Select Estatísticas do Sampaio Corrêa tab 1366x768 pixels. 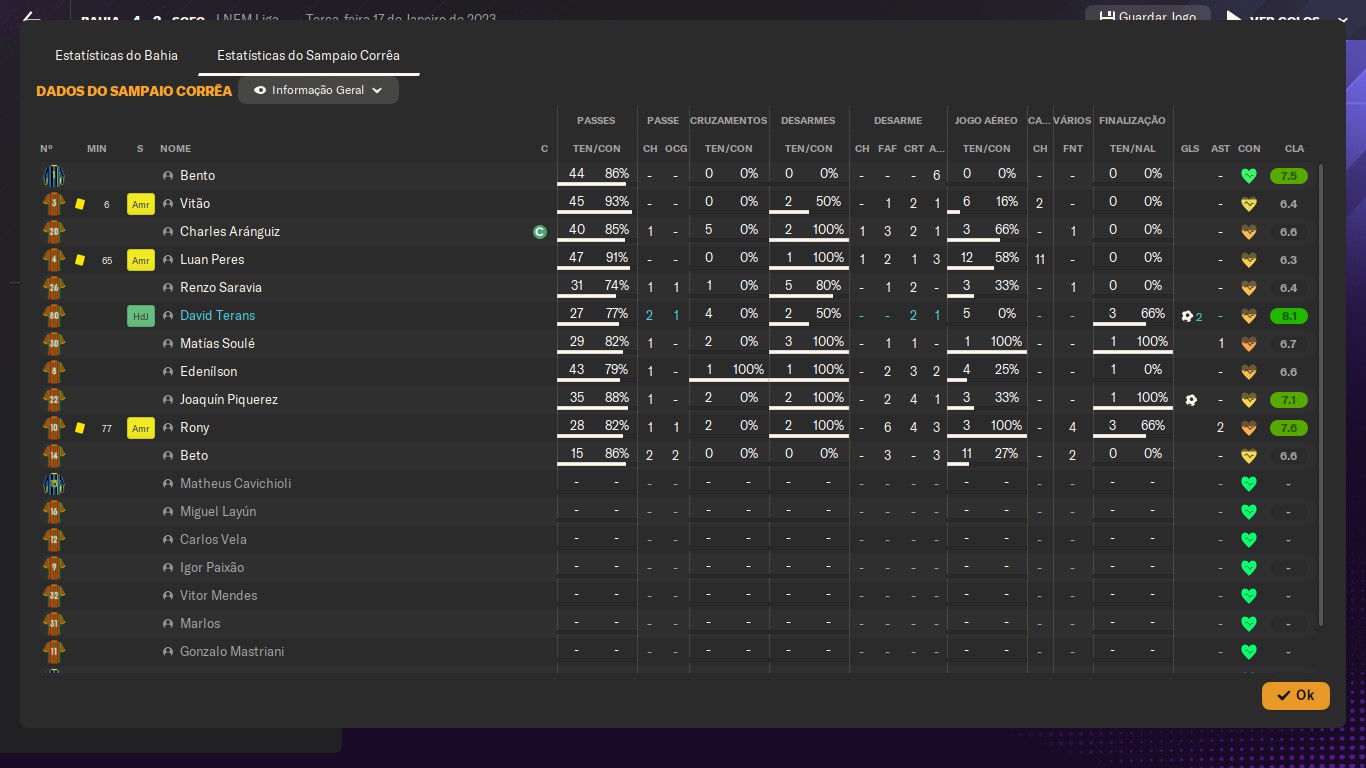coord(308,55)
